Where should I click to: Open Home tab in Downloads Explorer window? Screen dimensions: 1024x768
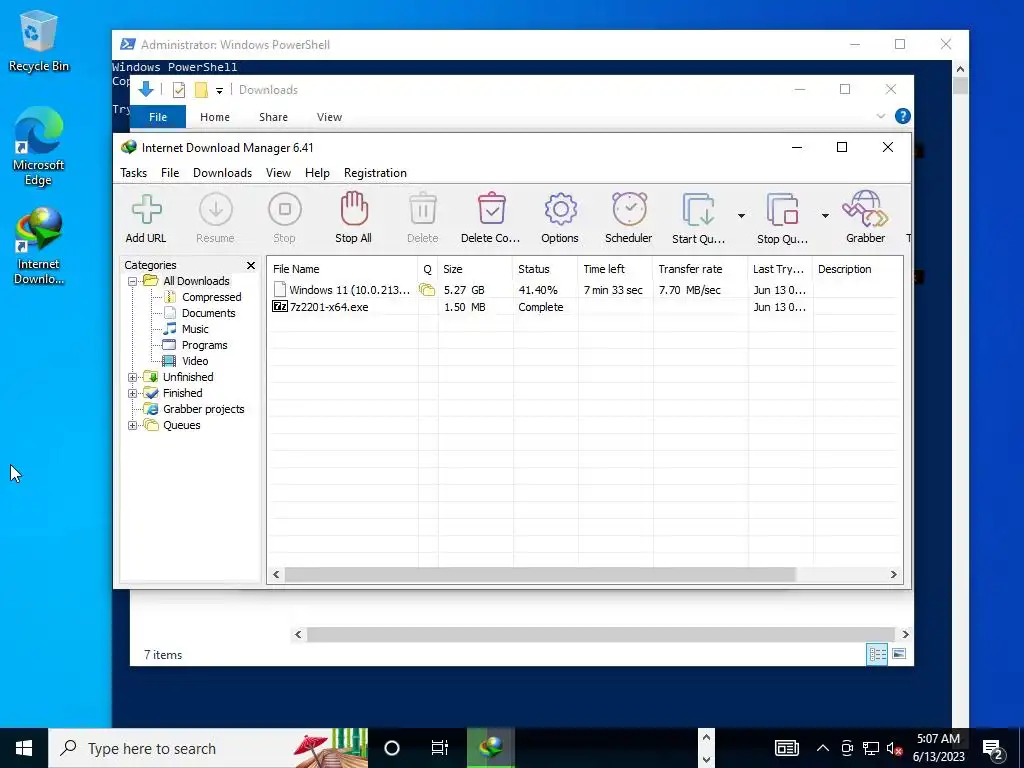215,117
